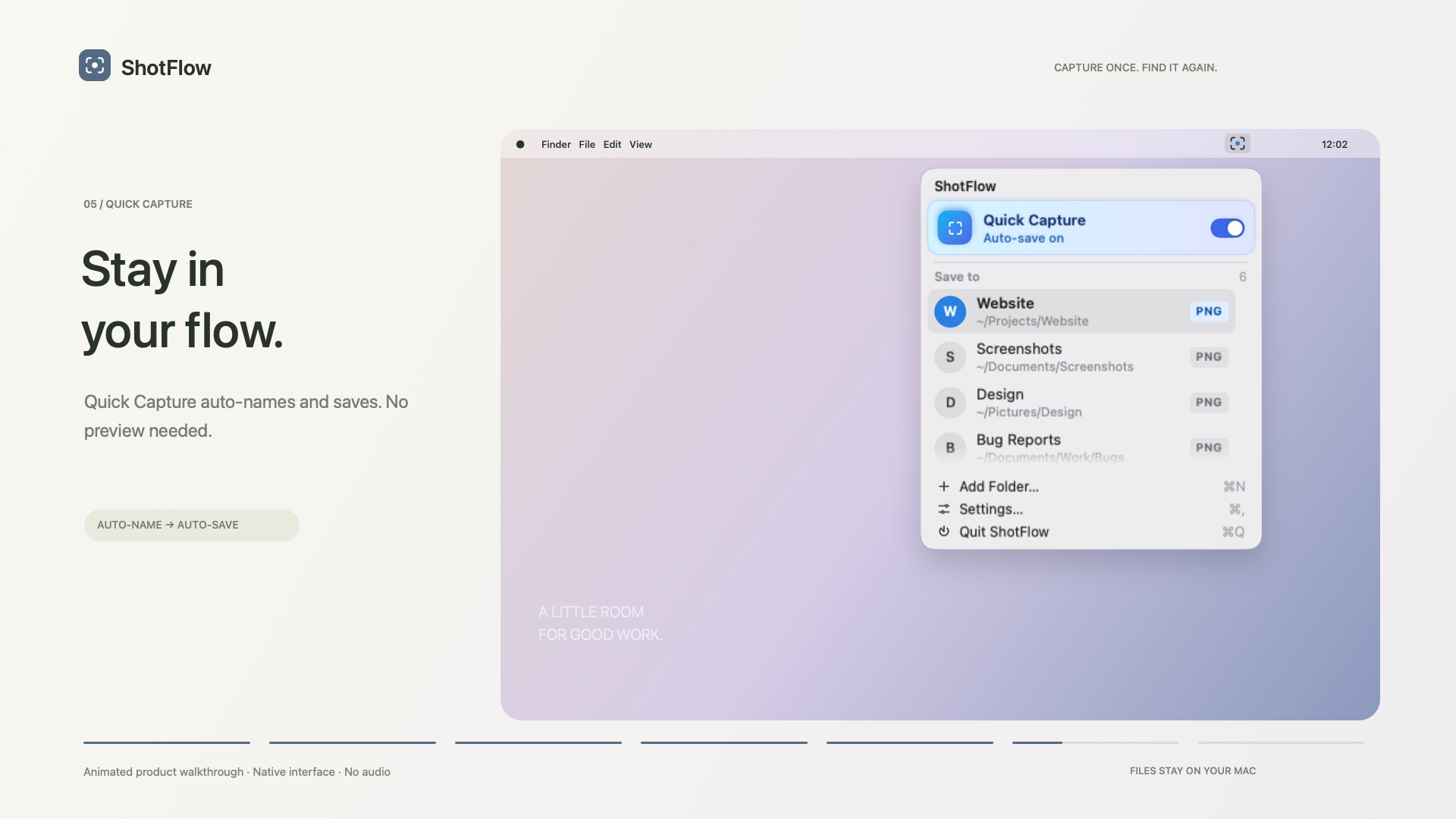This screenshot has height=819, width=1456.
Task: Select the Bug Reports B avatar
Action: click(950, 448)
